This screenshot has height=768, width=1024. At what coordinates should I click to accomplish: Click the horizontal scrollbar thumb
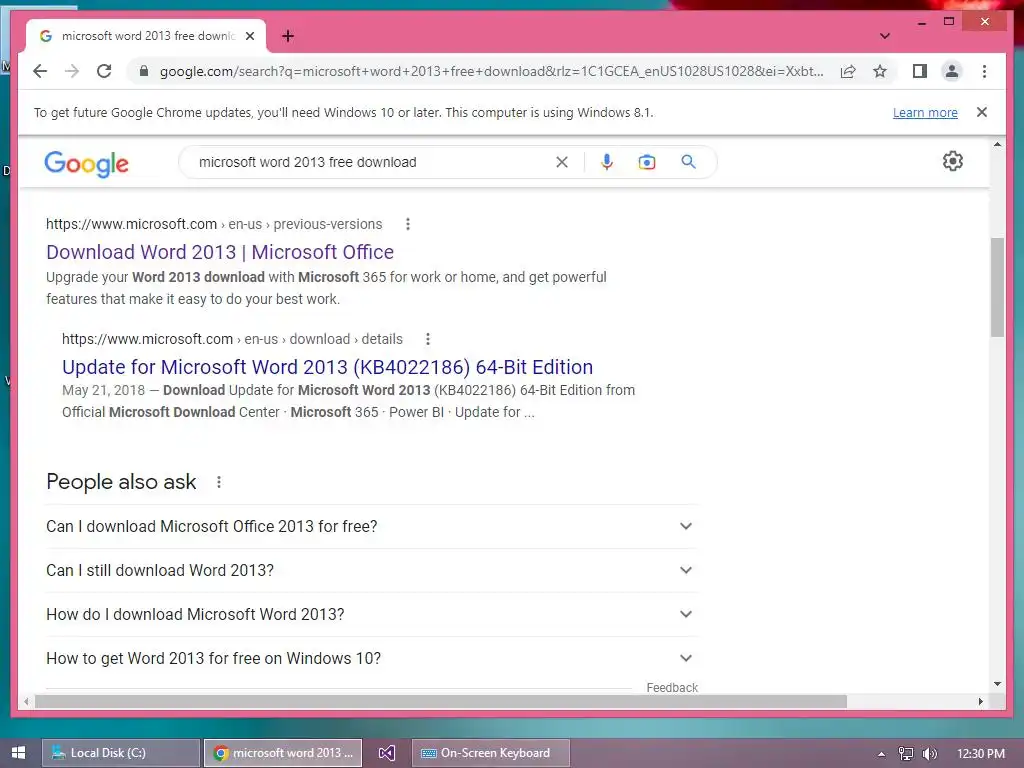[x=441, y=701]
